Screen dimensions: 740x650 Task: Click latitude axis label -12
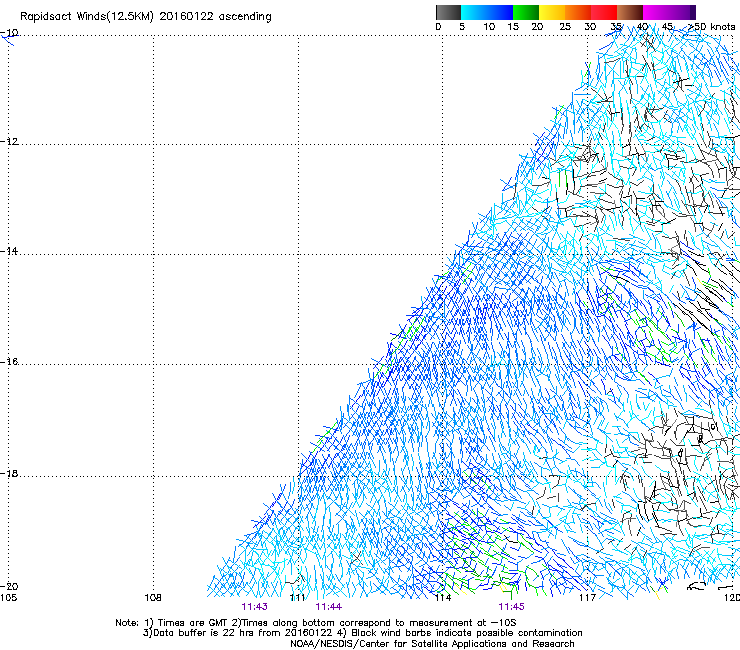coord(9,142)
